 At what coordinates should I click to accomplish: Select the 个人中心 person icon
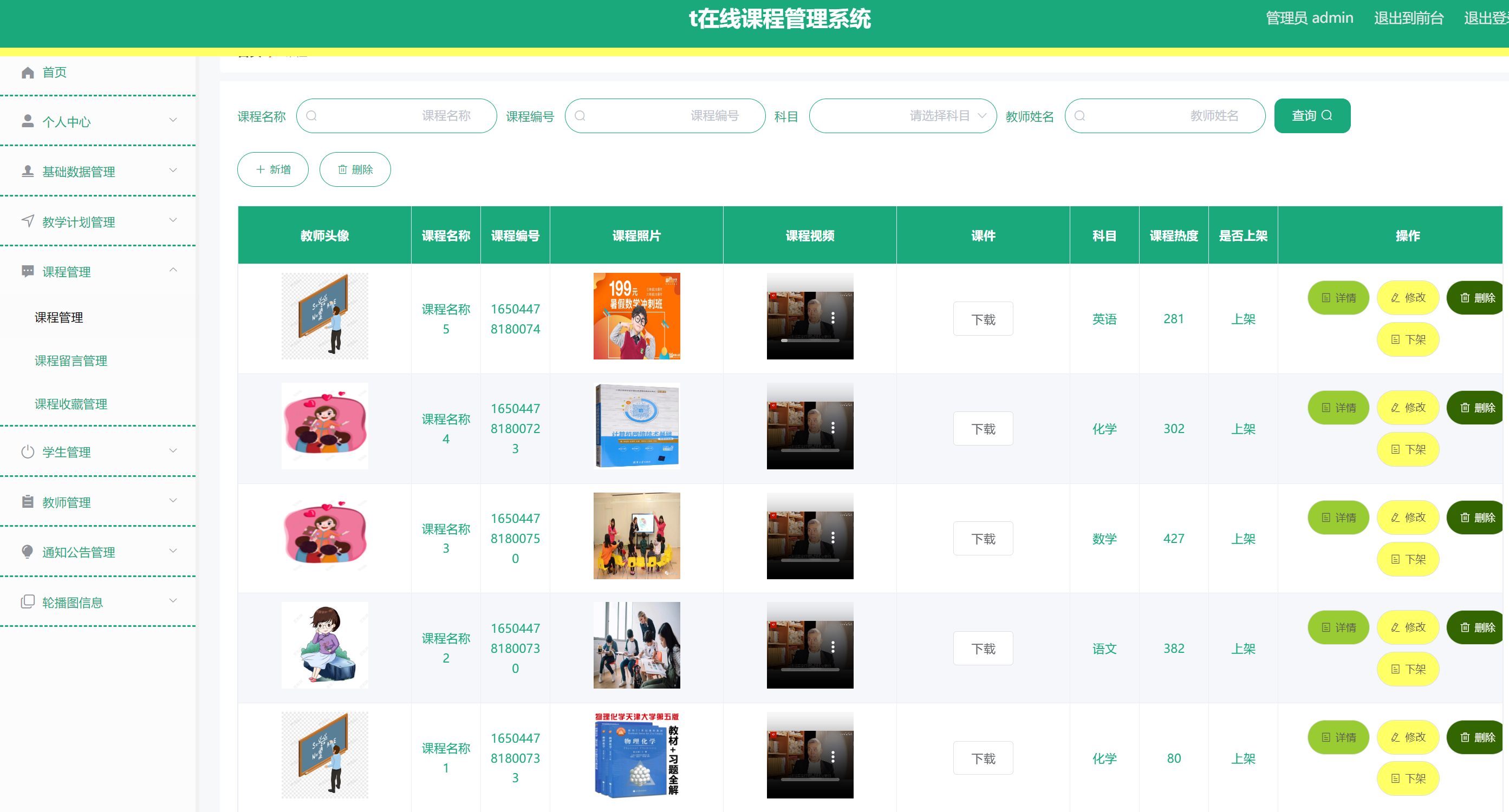[28, 121]
